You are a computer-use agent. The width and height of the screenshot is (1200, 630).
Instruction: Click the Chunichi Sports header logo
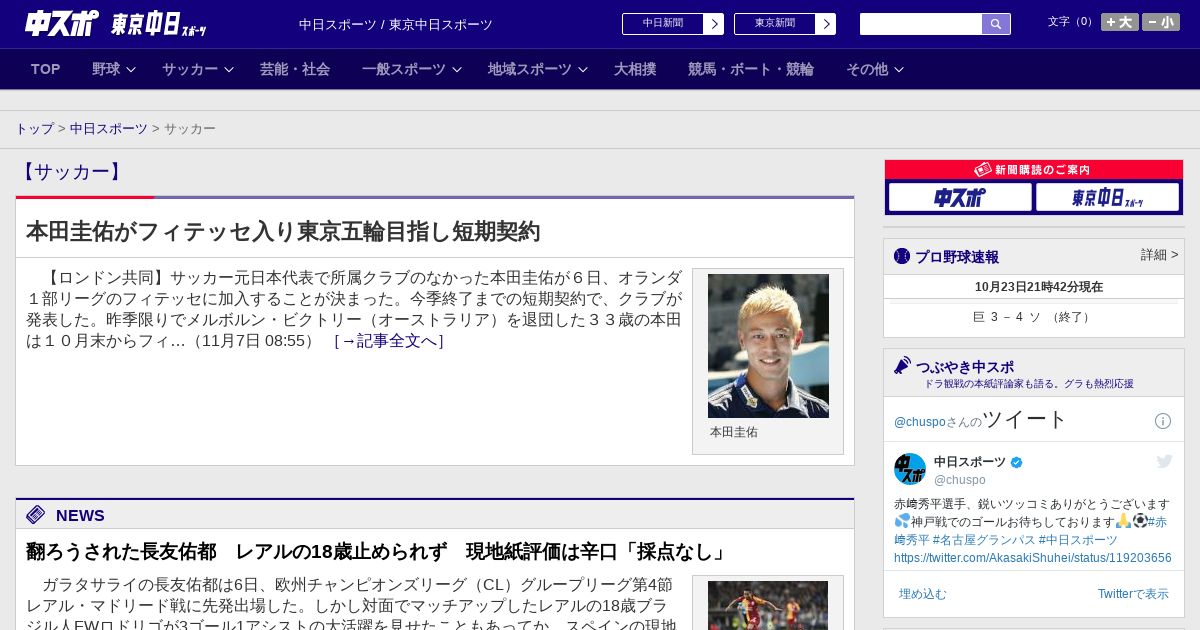coord(61,23)
